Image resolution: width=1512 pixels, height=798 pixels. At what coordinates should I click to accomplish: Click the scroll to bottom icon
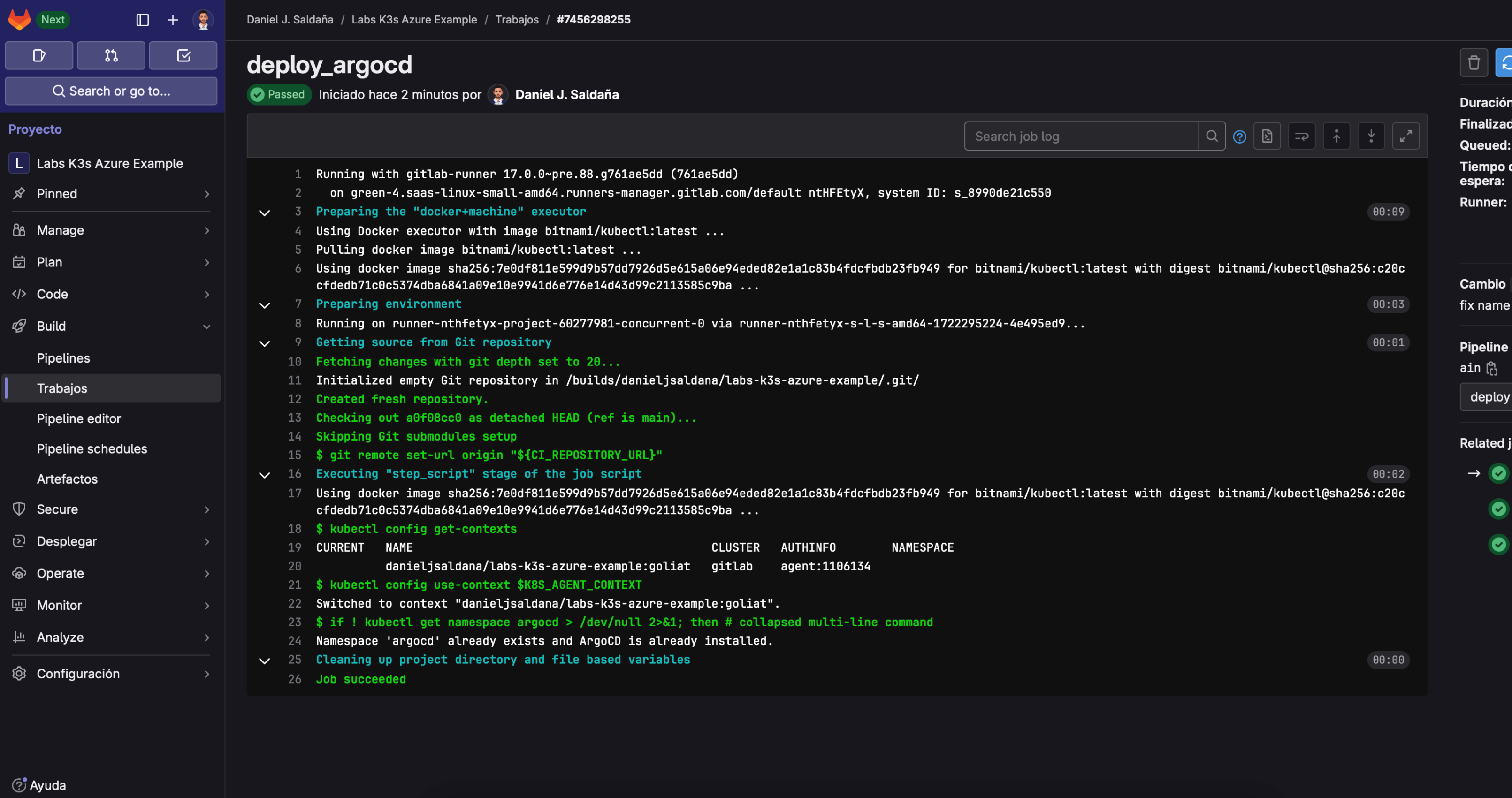click(x=1371, y=136)
